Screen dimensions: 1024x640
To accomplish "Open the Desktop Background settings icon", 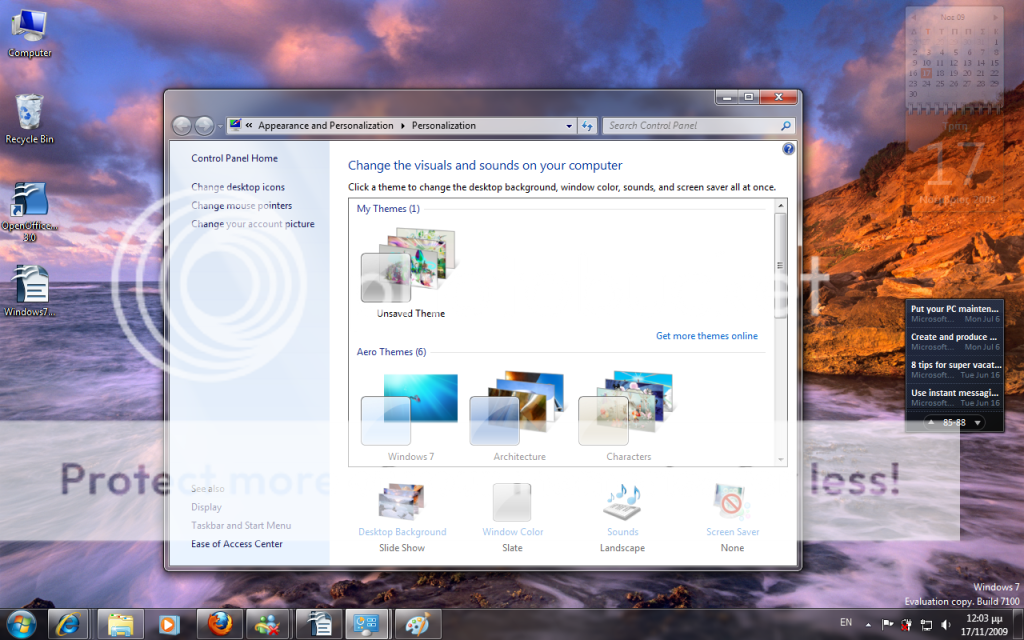I will (x=402, y=503).
